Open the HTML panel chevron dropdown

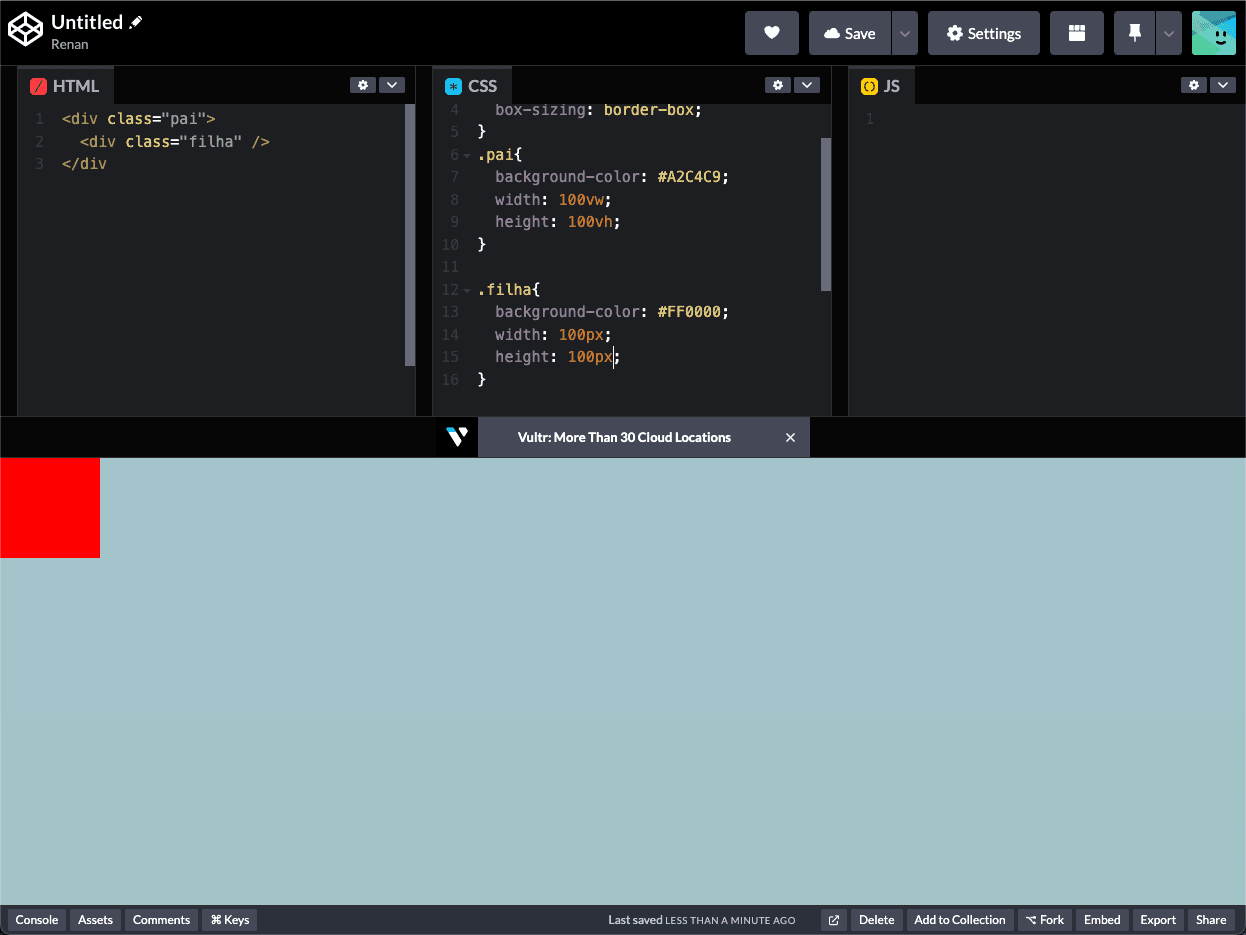click(391, 85)
